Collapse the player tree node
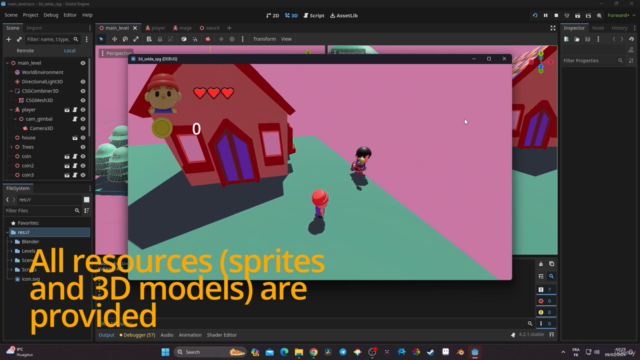 (x=11, y=110)
